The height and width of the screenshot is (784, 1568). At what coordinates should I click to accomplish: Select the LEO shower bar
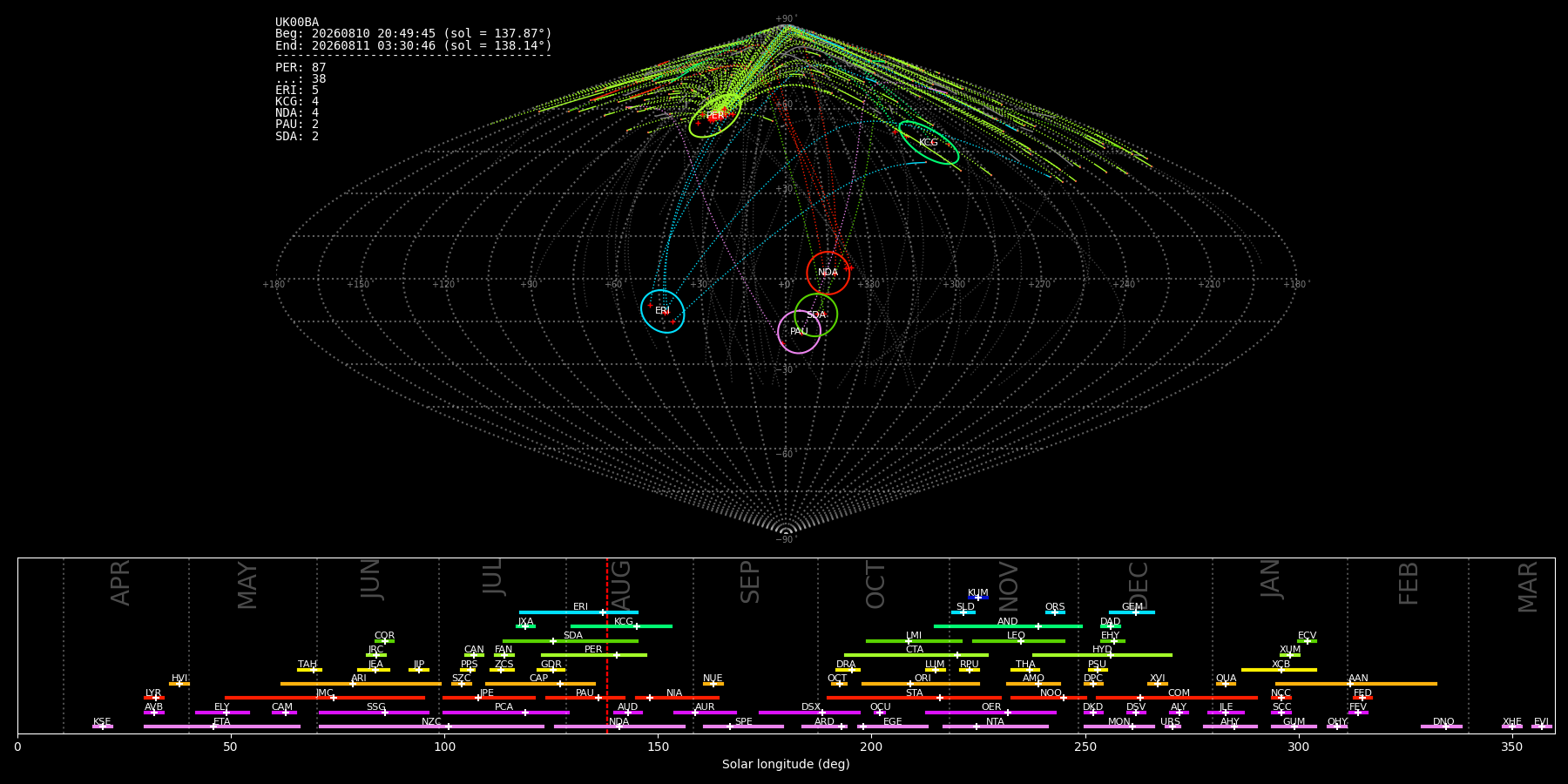(x=1018, y=641)
